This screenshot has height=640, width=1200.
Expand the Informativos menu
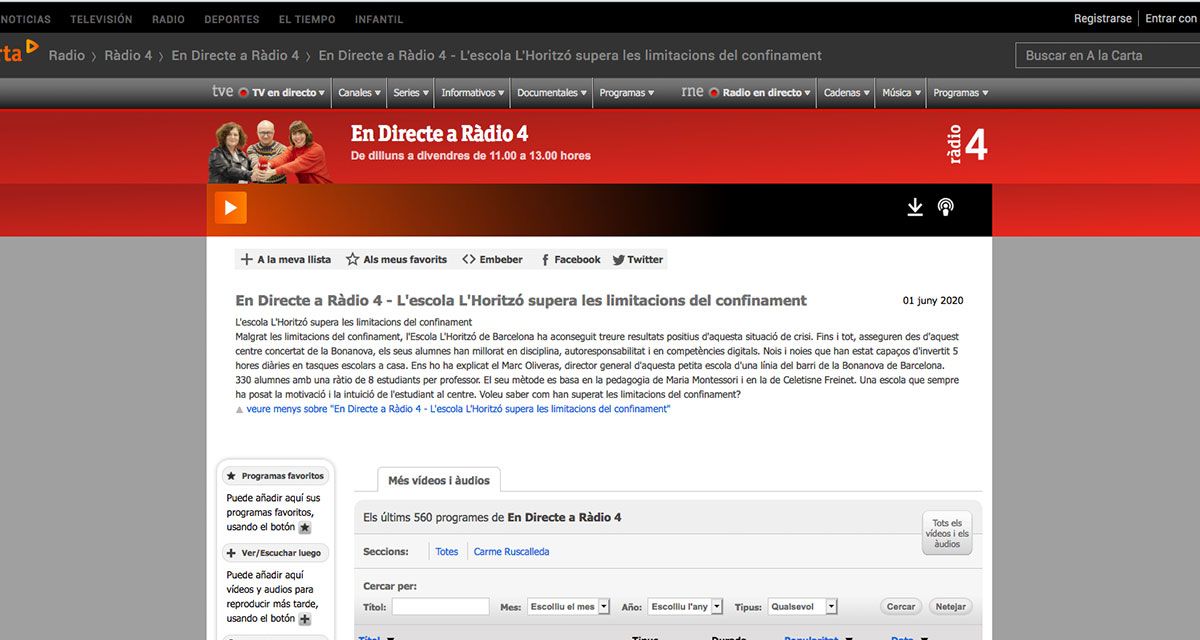coord(473,93)
